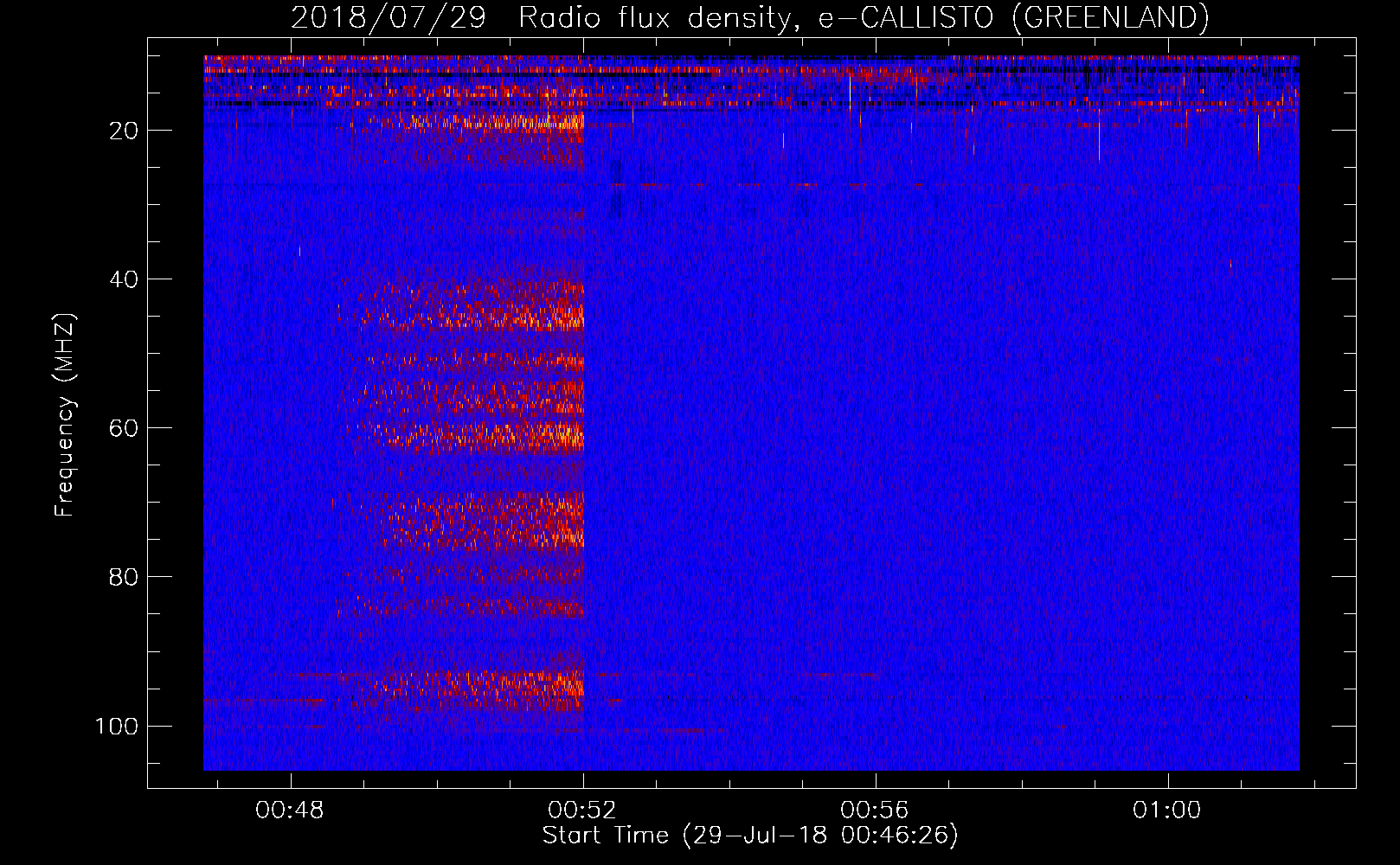Screen dimensions: 1400x865
Task: Click the 80 frequency tick label
Action: [124, 577]
